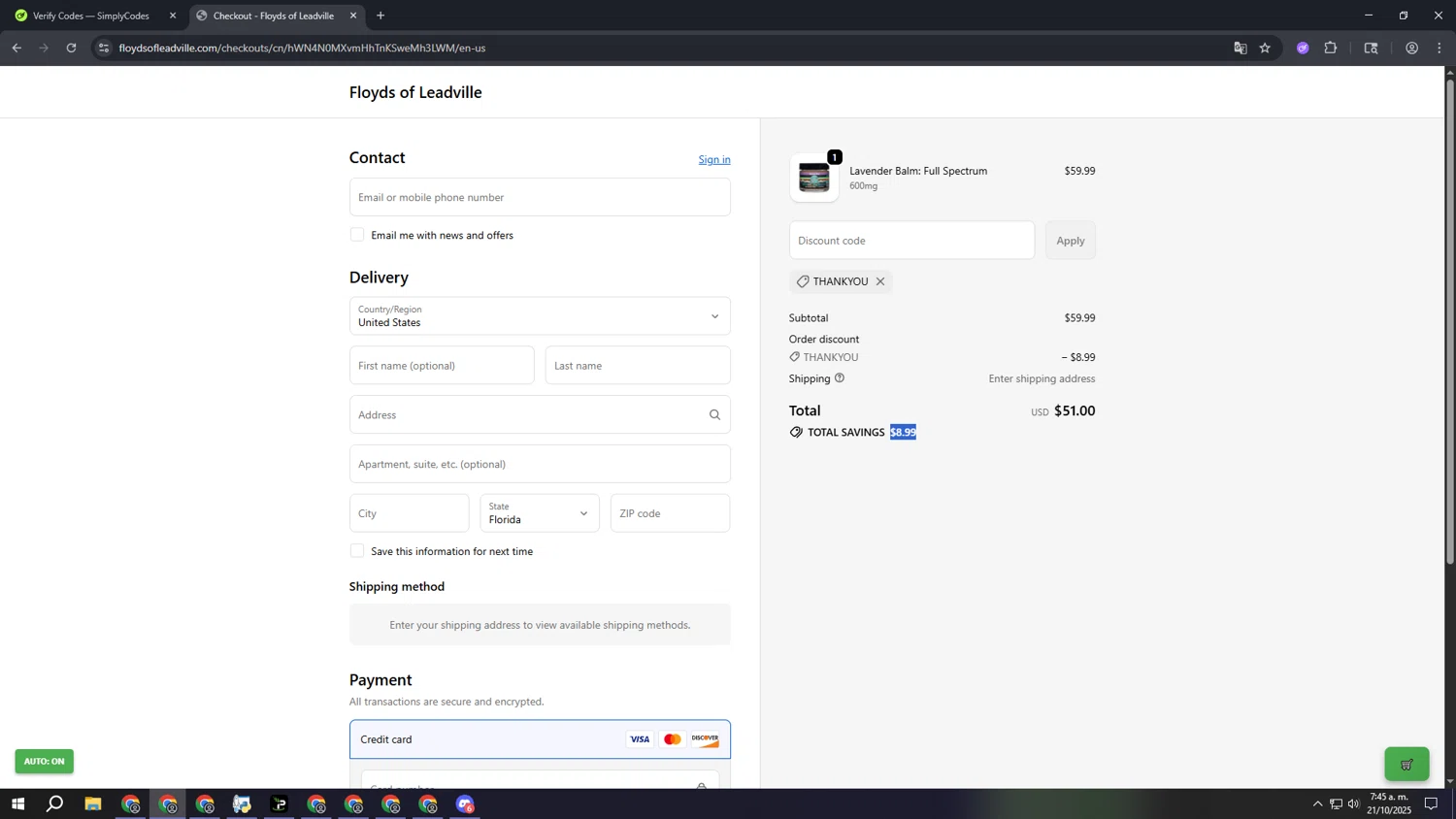The image size is (1456, 819).
Task: Open the Windows Start menu
Action: pos(17,804)
